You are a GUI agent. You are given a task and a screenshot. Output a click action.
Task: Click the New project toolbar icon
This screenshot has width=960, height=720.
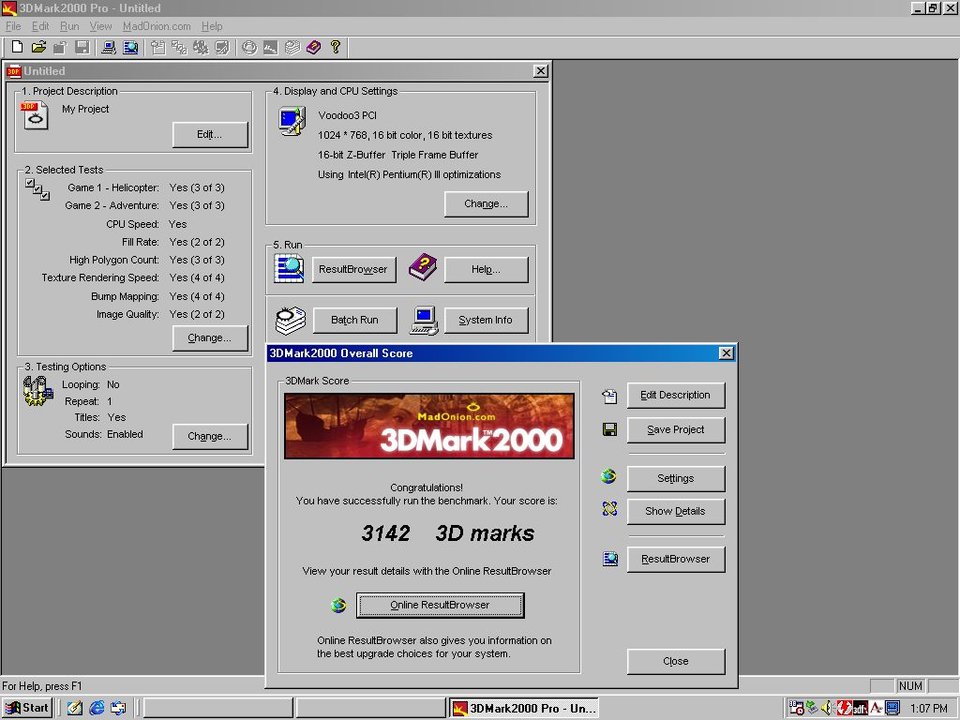tap(17, 47)
